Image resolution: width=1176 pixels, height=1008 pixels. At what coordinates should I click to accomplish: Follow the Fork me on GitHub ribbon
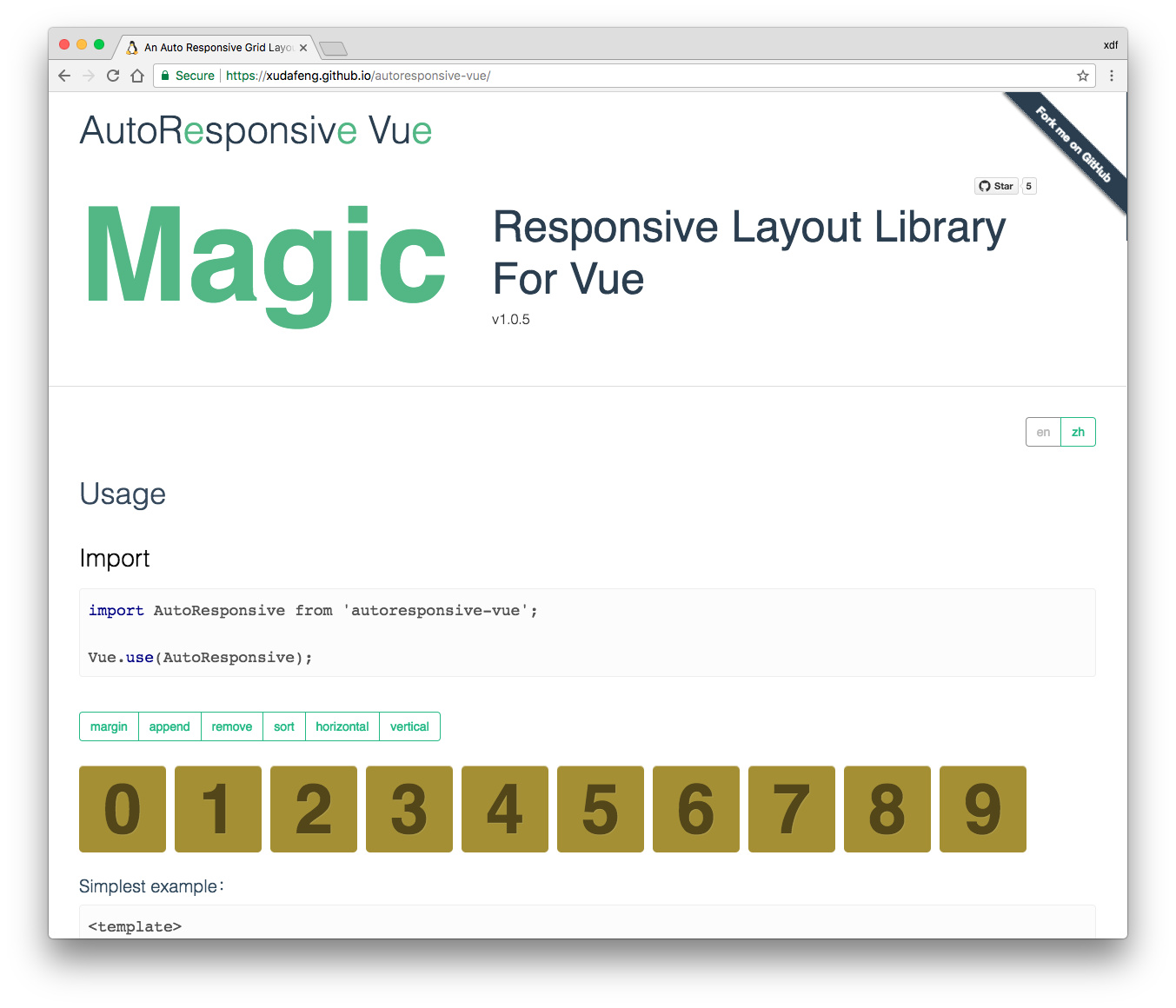point(1073,144)
